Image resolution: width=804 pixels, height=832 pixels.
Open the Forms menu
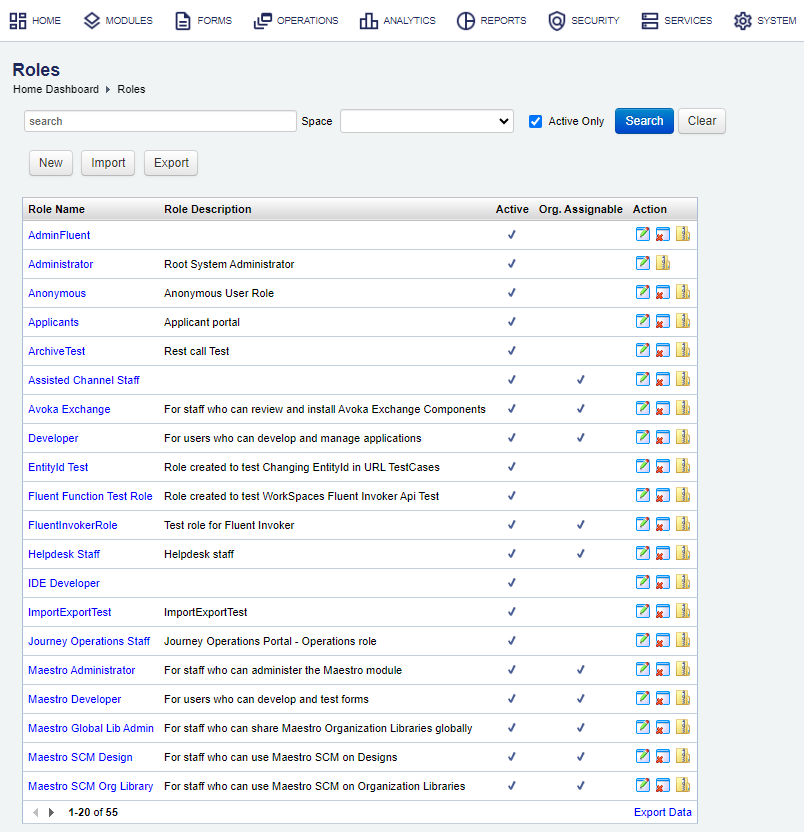coord(203,20)
